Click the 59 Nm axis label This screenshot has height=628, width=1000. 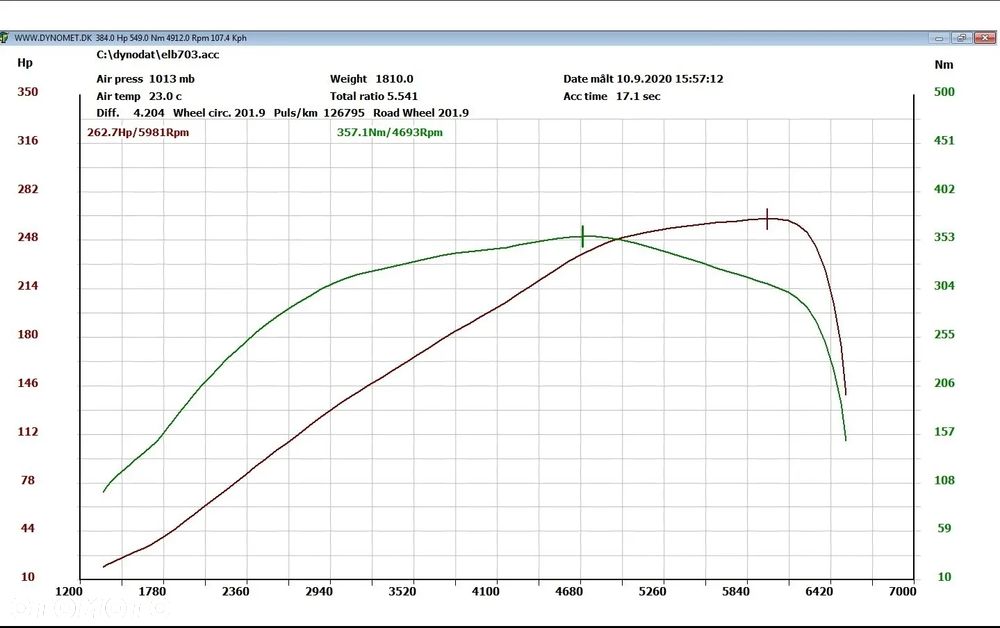click(x=944, y=529)
